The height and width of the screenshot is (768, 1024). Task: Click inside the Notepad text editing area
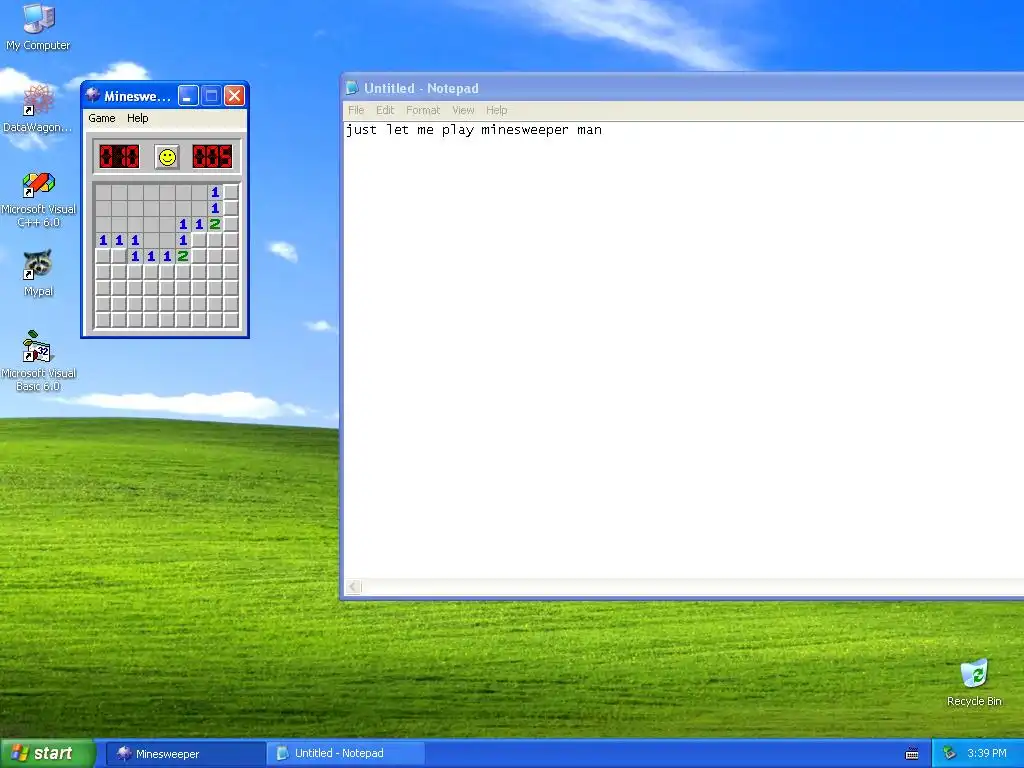[x=683, y=350]
